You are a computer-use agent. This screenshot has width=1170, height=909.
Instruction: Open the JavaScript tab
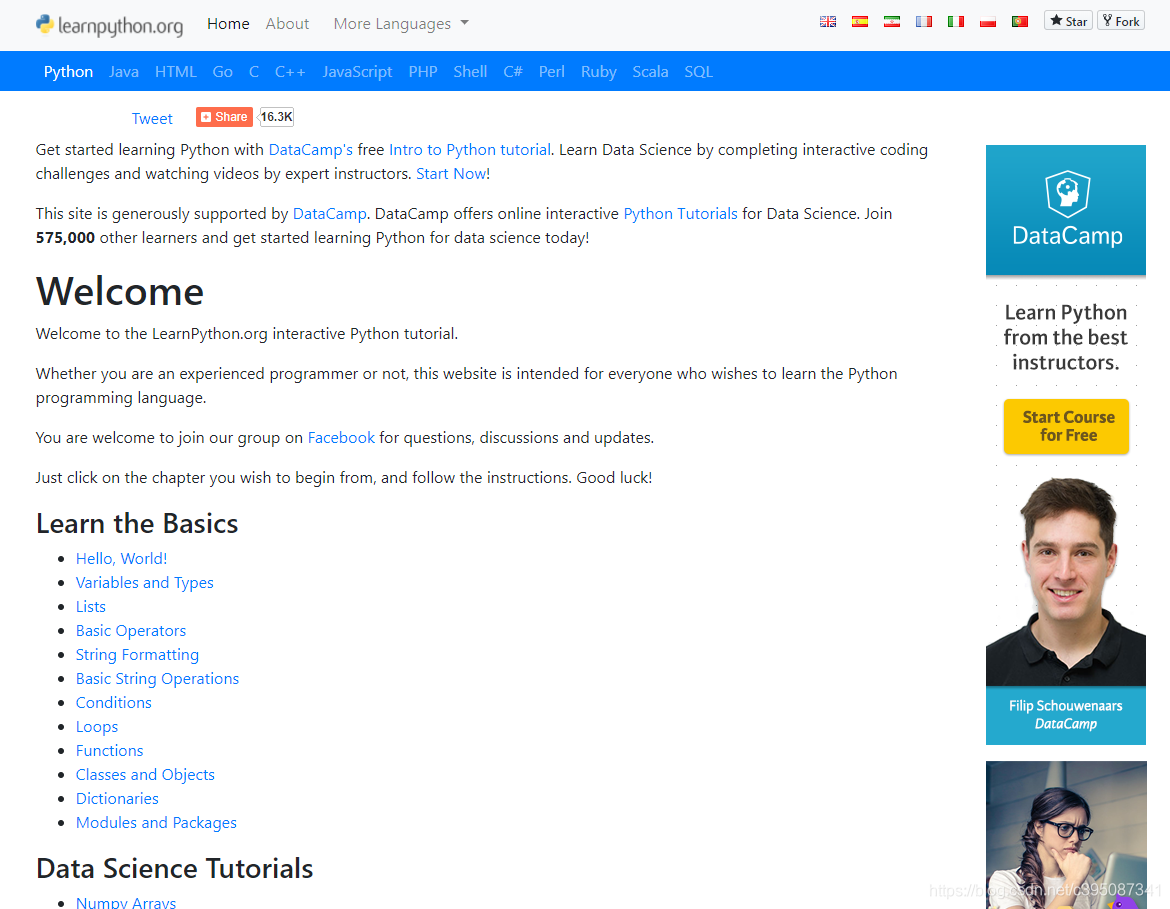[357, 72]
